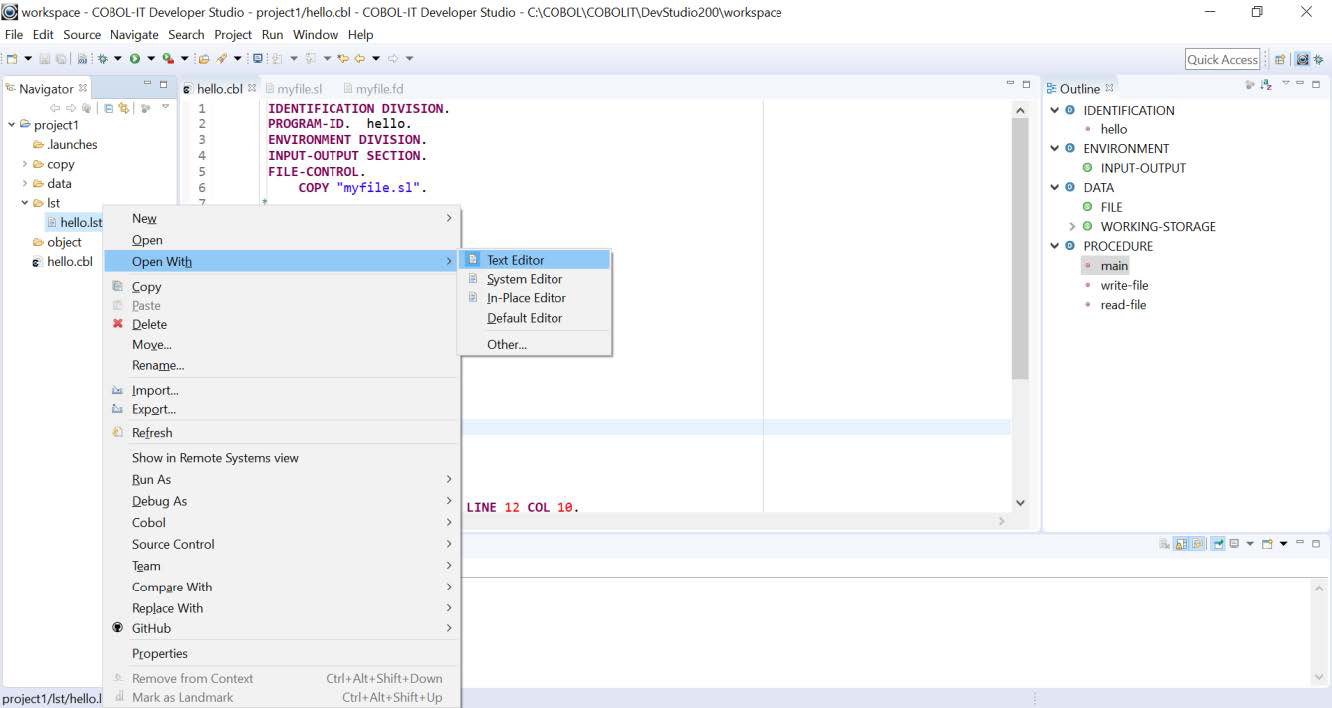This screenshot has width=1332, height=708.
Task: Select the COBOL perspective icon at top right
Action: click(1303, 59)
